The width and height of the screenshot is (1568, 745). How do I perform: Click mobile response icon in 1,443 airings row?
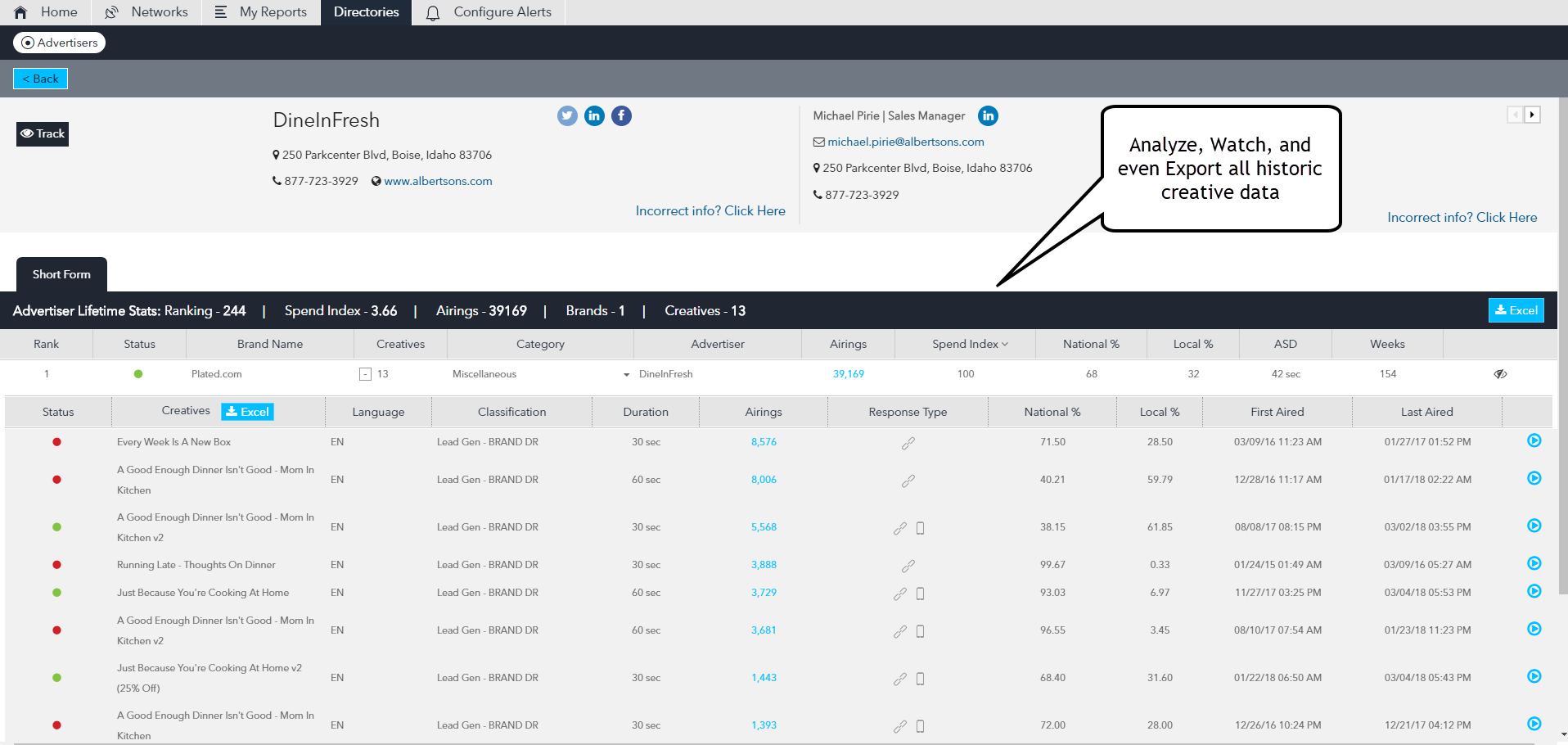click(920, 679)
